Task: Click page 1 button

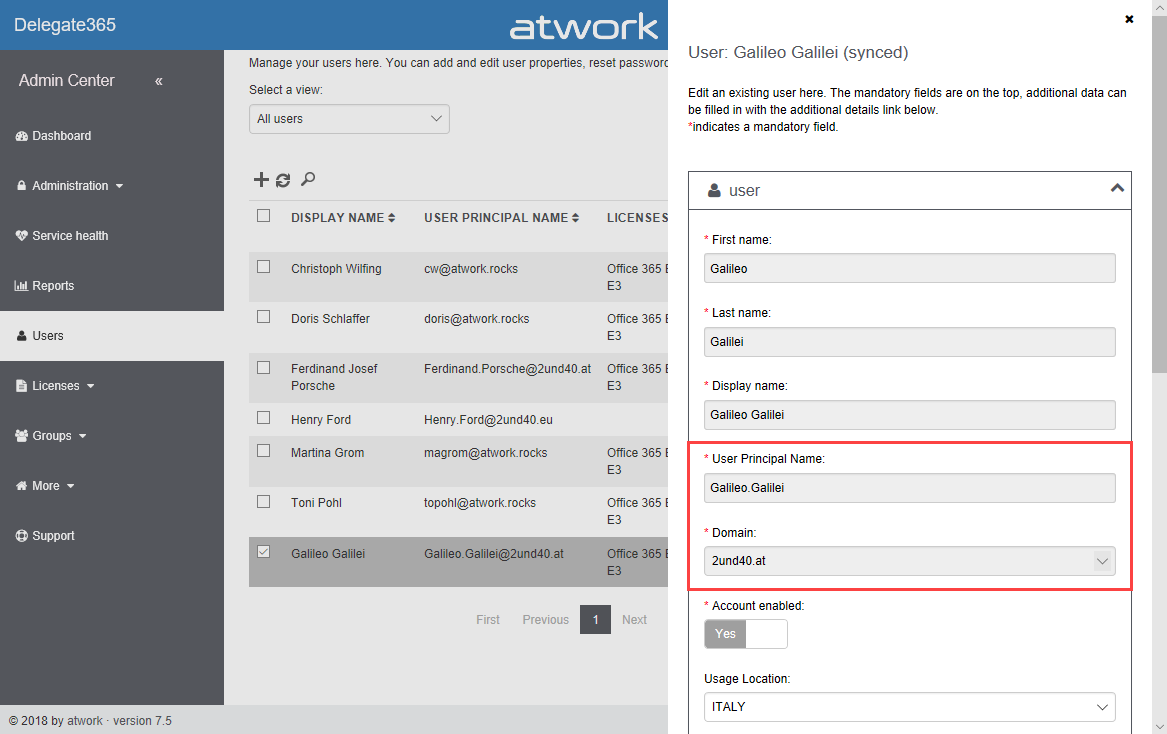Action: coord(595,619)
